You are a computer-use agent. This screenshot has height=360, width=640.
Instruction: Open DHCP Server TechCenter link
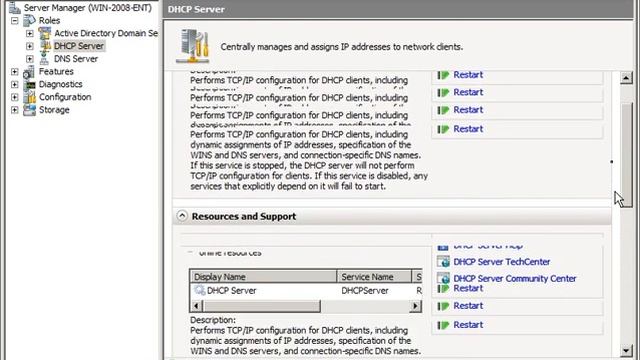(502, 262)
